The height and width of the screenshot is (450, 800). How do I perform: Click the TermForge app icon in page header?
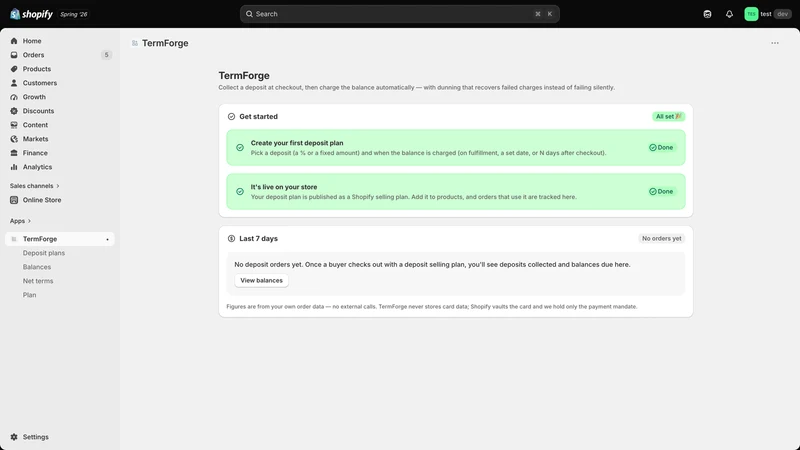(x=135, y=43)
